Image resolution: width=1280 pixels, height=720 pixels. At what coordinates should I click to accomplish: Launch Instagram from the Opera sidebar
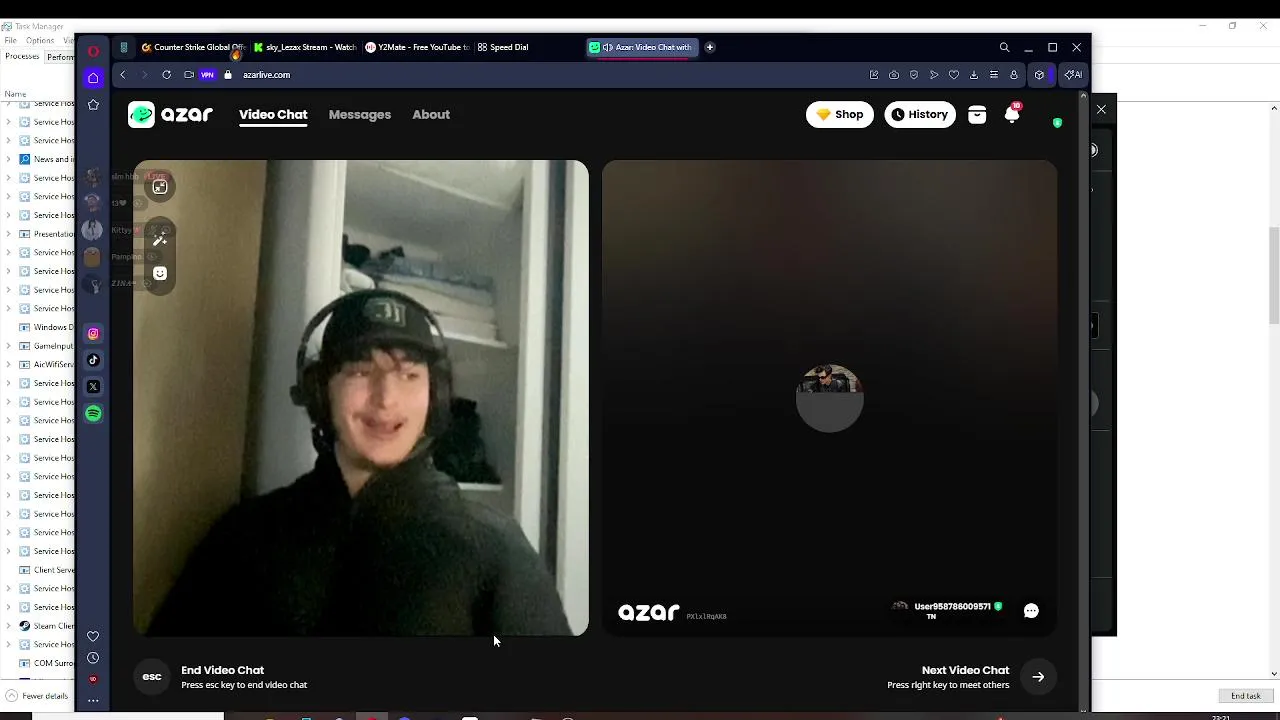[93, 334]
